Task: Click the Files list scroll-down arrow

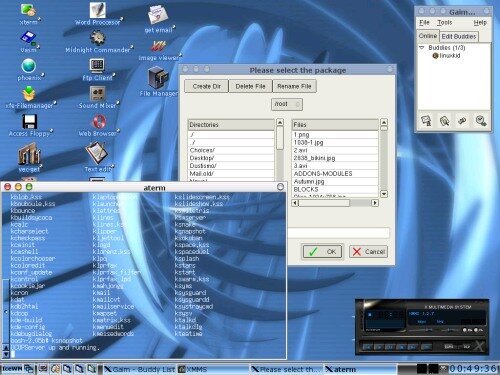Action: [384, 194]
